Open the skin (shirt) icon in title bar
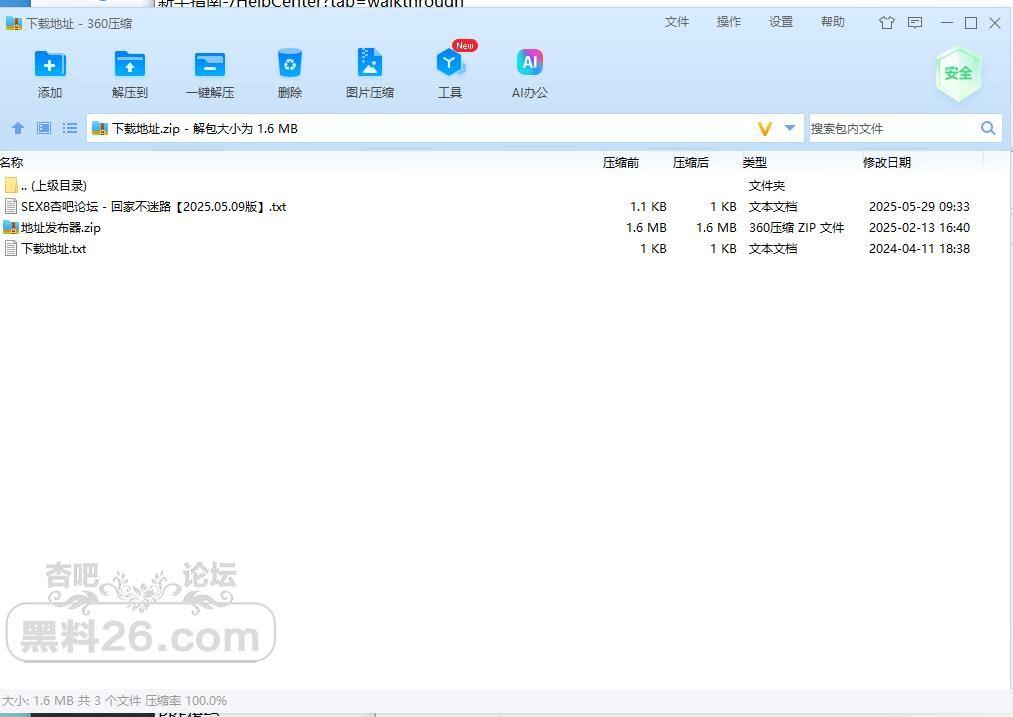 pyautogui.click(x=887, y=23)
